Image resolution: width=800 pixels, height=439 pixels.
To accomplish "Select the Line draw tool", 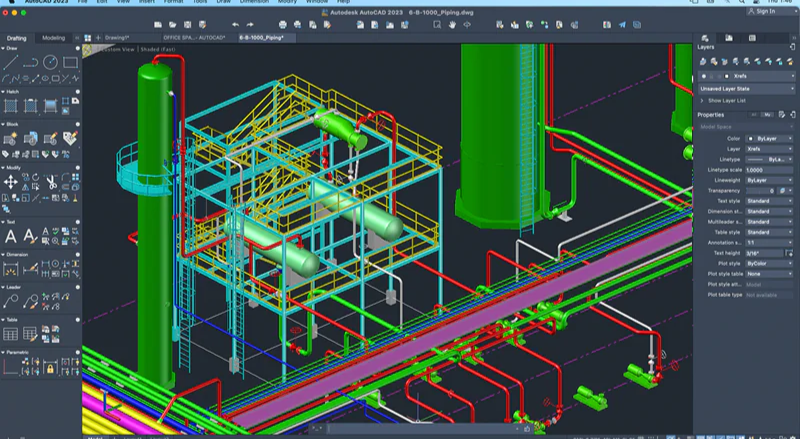I will click(x=10, y=62).
